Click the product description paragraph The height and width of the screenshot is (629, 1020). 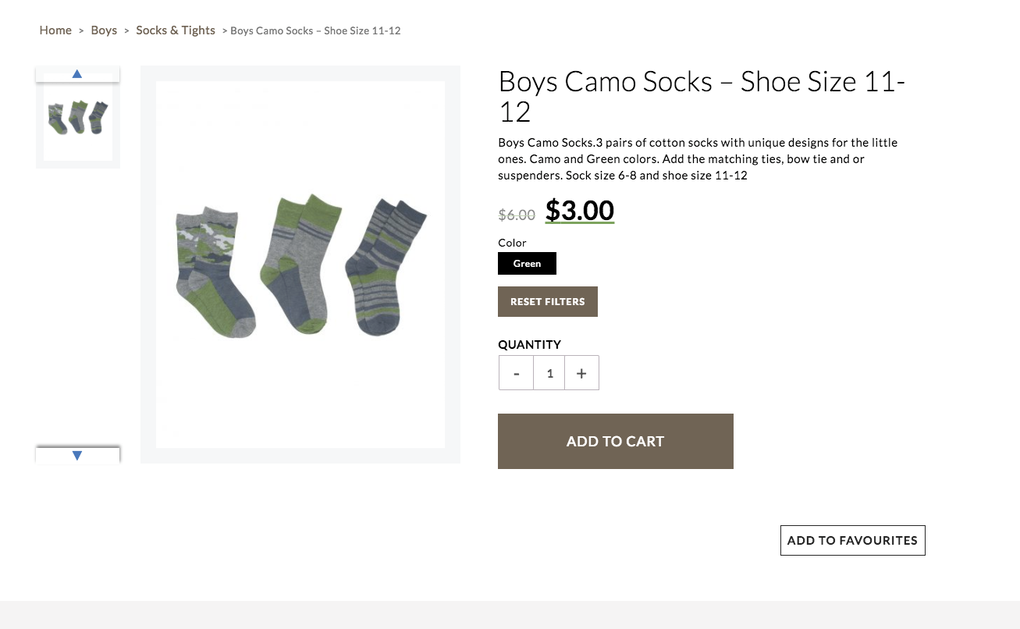[x=697, y=159]
